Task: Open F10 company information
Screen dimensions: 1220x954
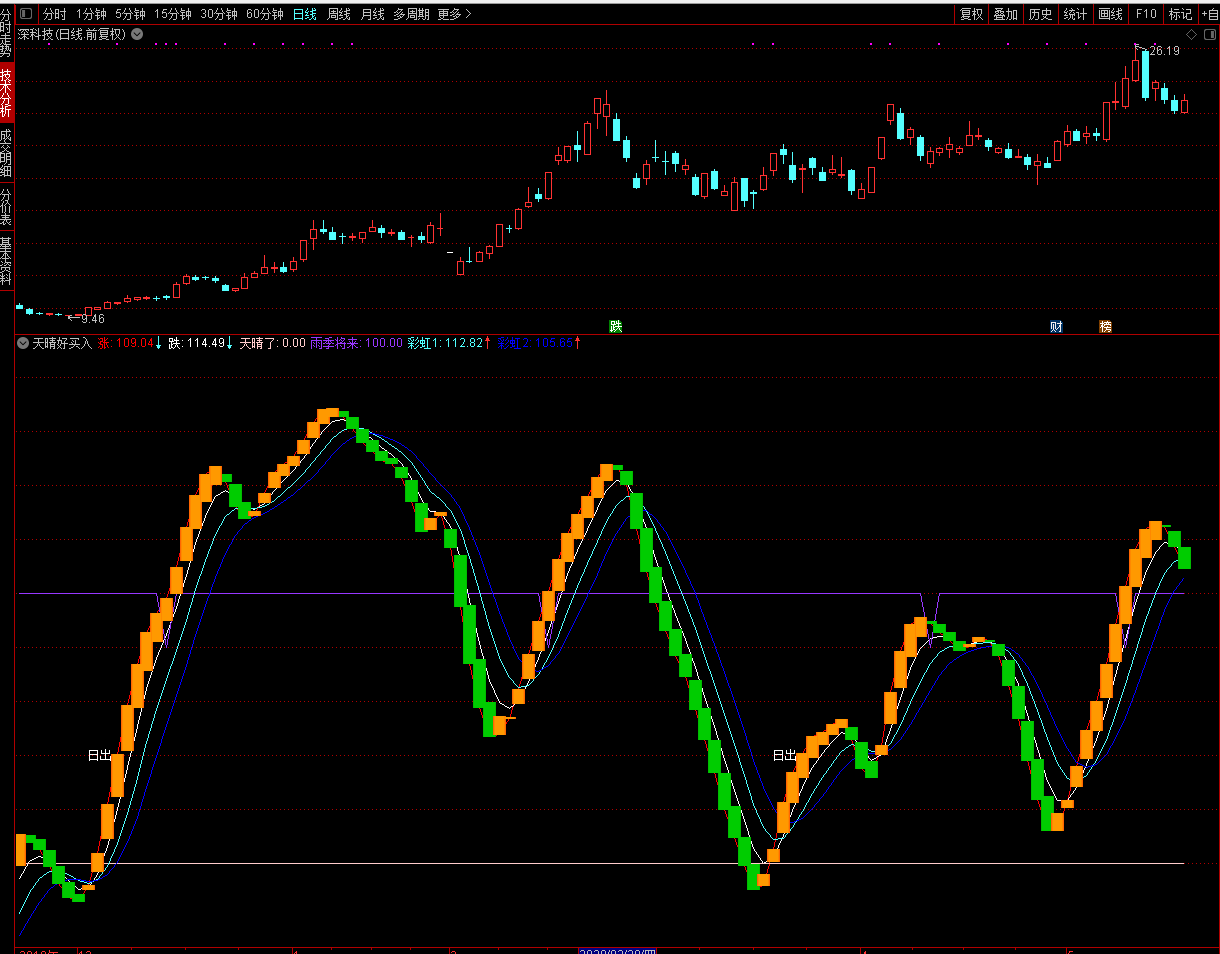Action: click(x=1146, y=14)
